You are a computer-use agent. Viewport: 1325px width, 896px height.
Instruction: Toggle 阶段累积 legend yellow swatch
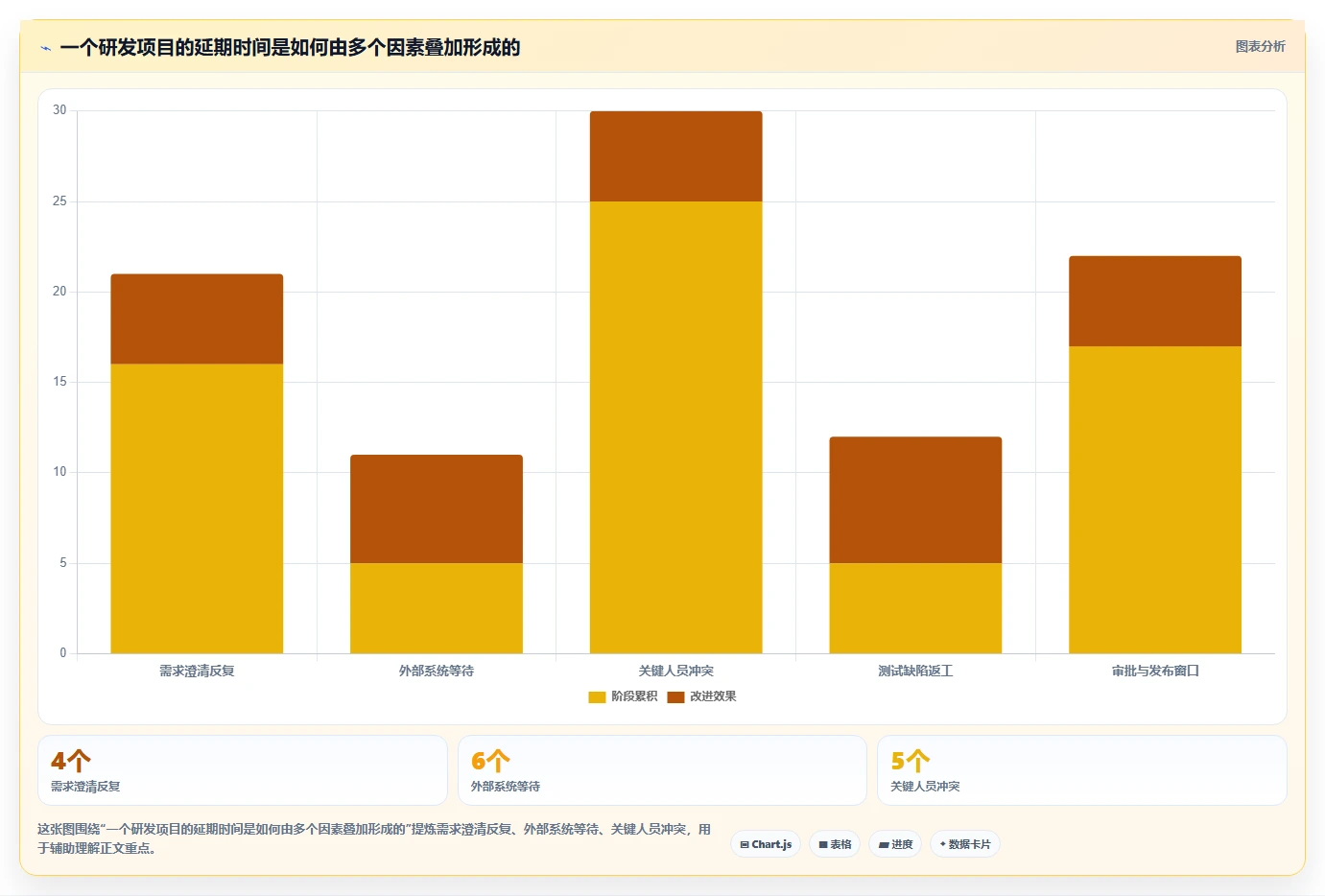point(597,696)
